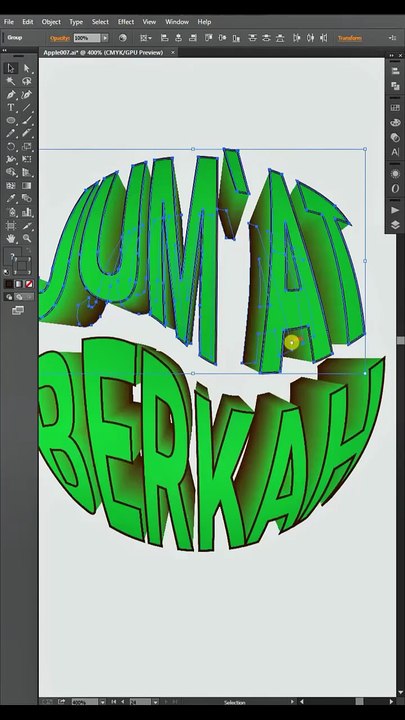Viewport: 405px width, 720px height.
Task: Select the Column Graph tool
Action: [x=27, y=212]
